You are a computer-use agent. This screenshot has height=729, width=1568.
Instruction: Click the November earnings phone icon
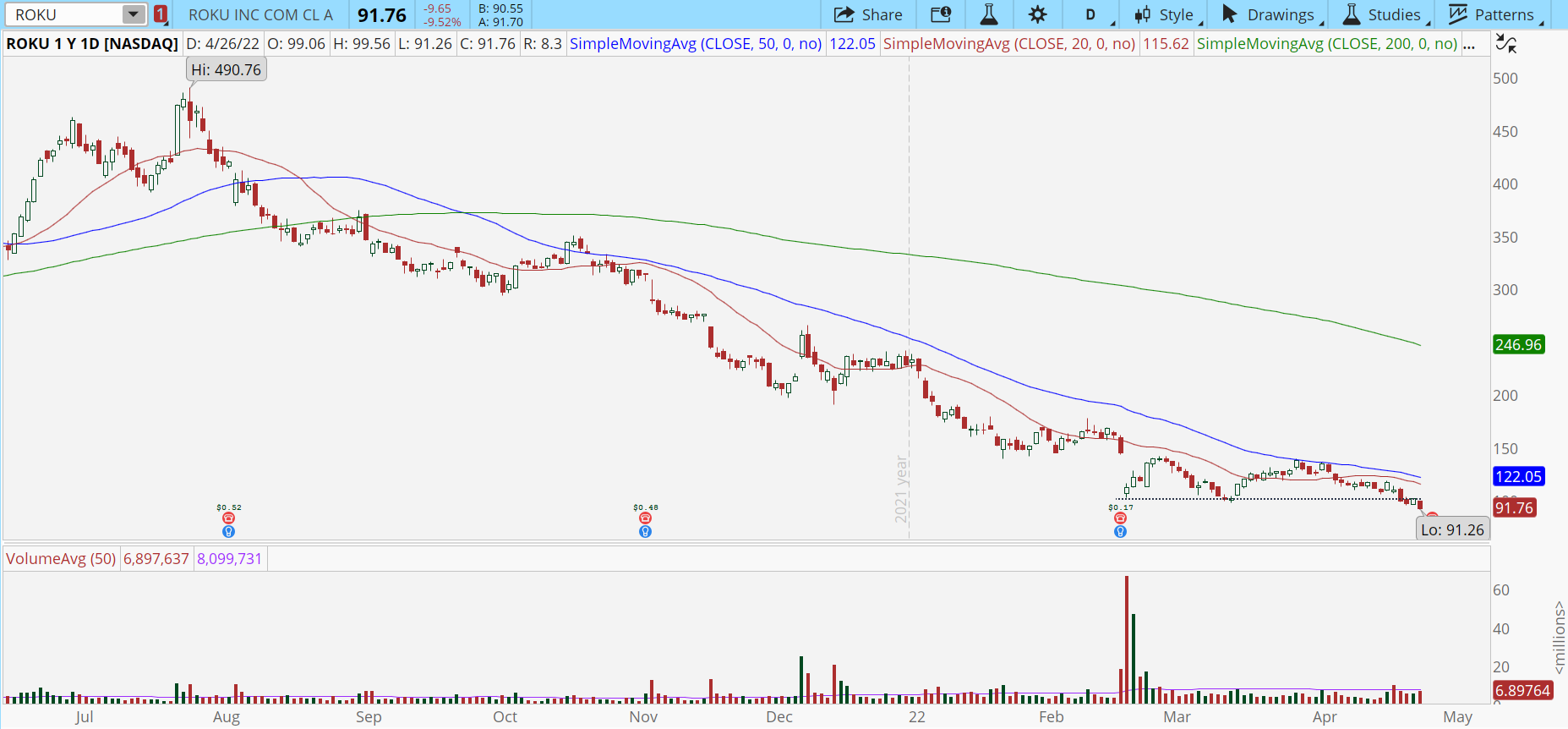[645, 518]
